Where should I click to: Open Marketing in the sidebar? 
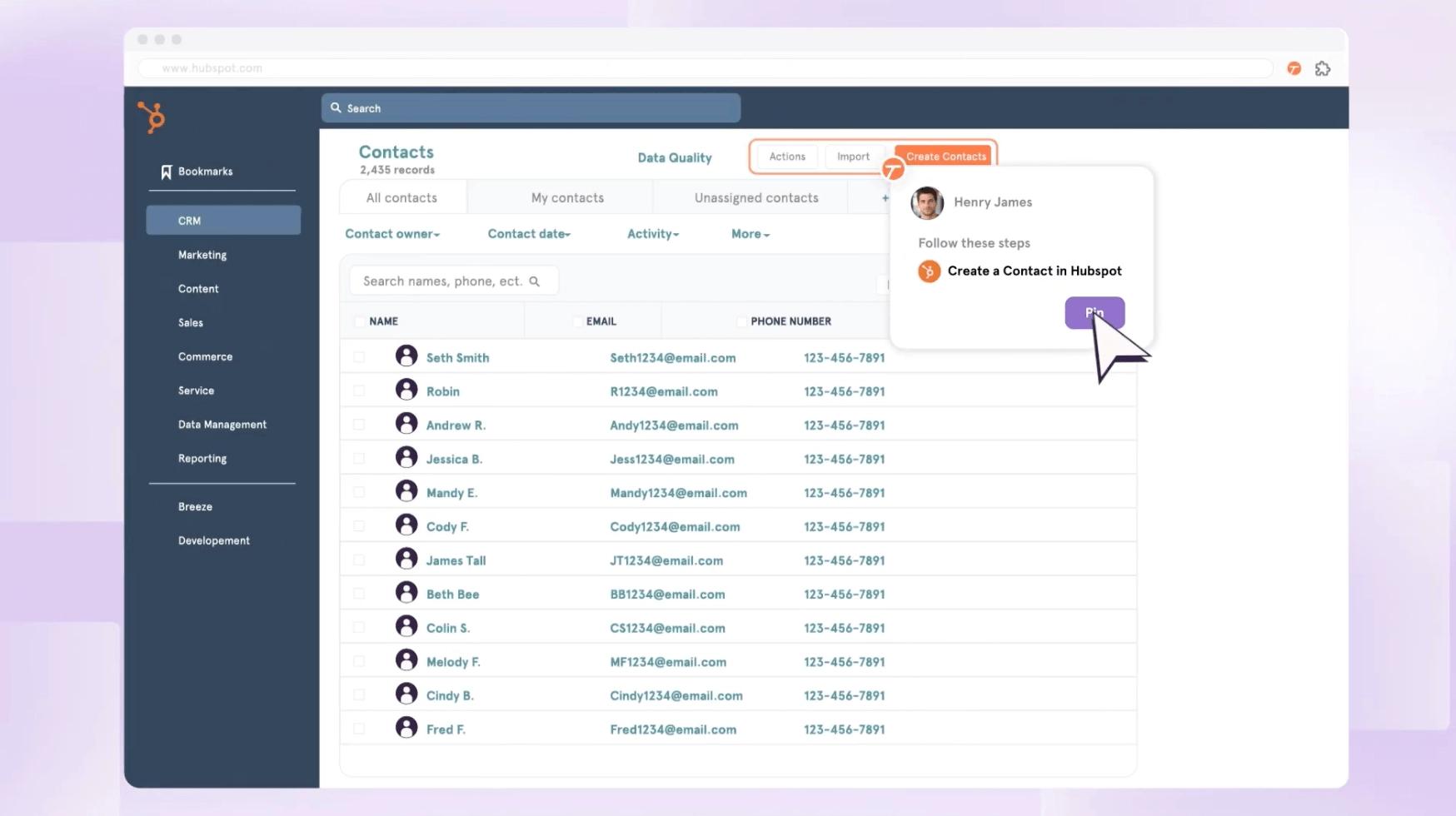pyautogui.click(x=202, y=255)
